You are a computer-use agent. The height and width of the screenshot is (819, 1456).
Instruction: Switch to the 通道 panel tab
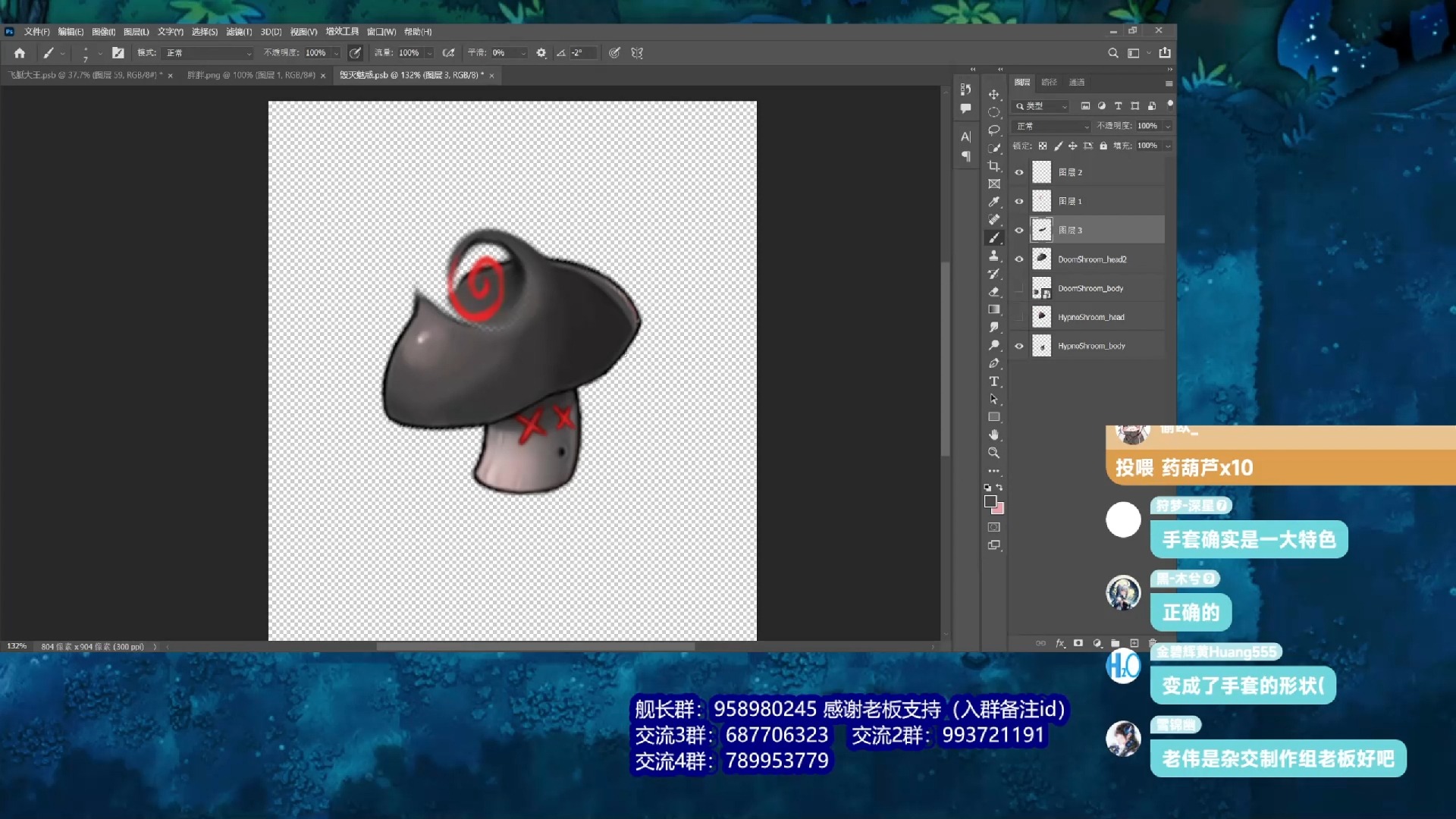pos(1077,82)
